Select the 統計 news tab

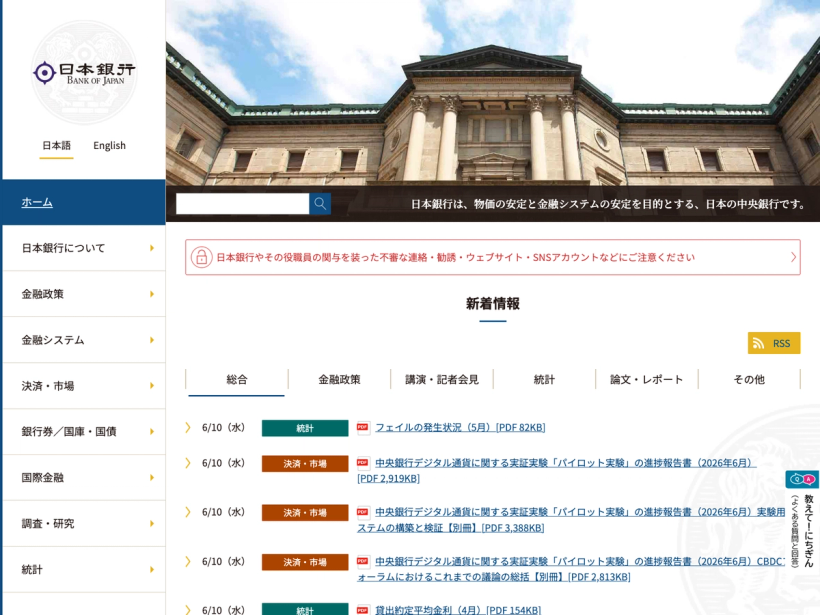(x=544, y=380)
